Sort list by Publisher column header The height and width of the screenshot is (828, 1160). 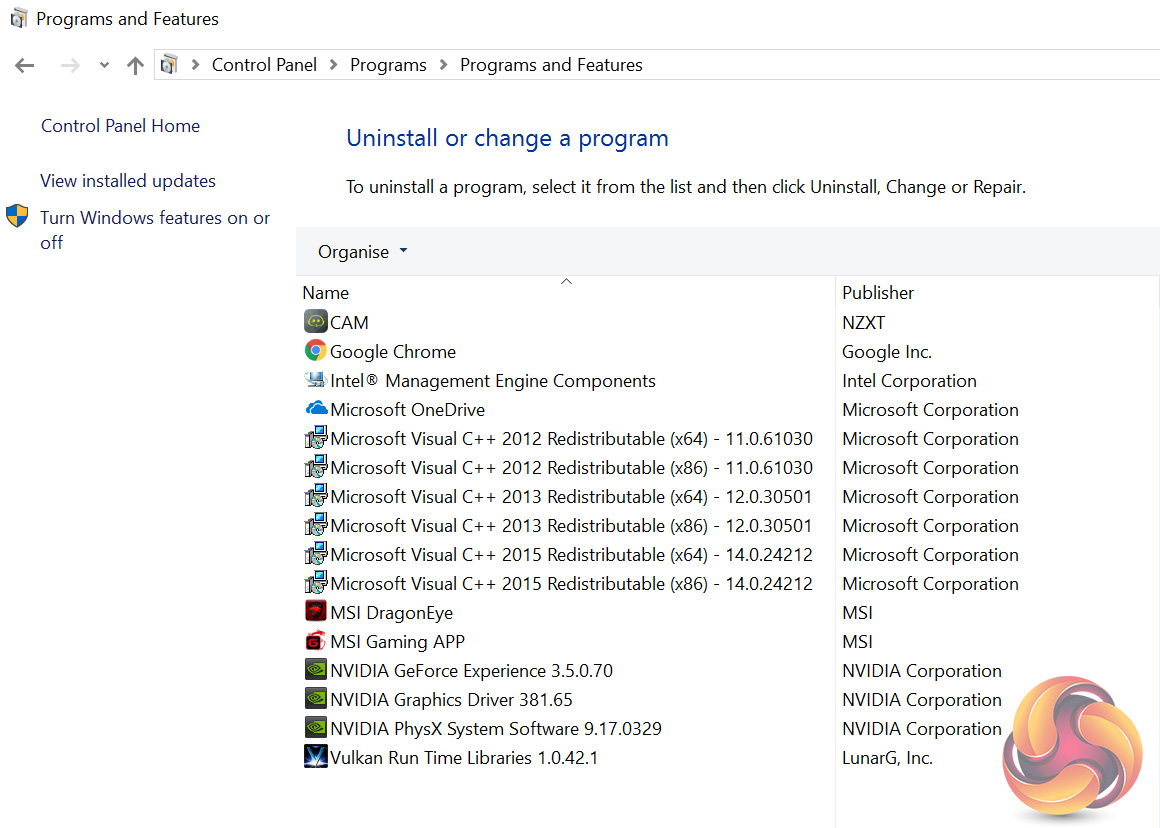(878, 293)
